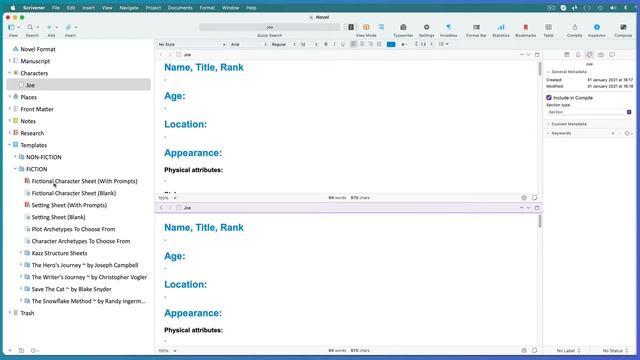
Task: Open the Regular font weight dropdown
Action: coord(283,44)
